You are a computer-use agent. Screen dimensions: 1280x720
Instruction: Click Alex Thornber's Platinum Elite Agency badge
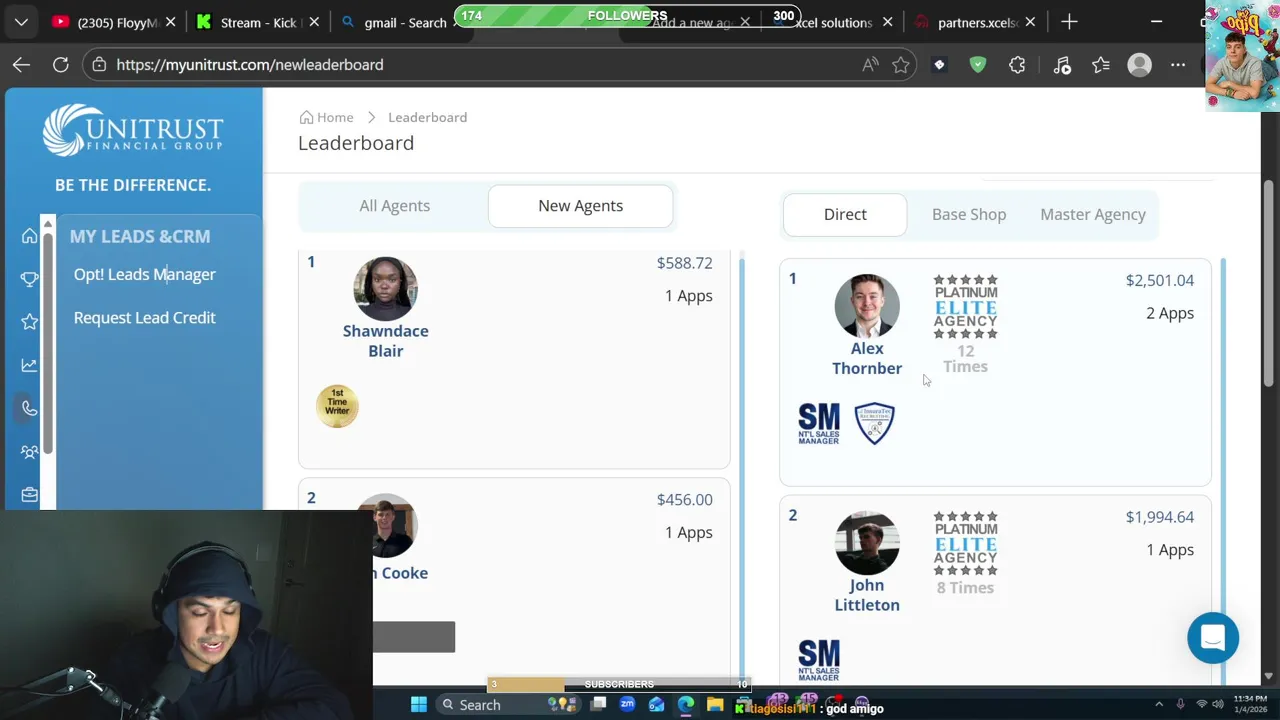click(965, 307)
